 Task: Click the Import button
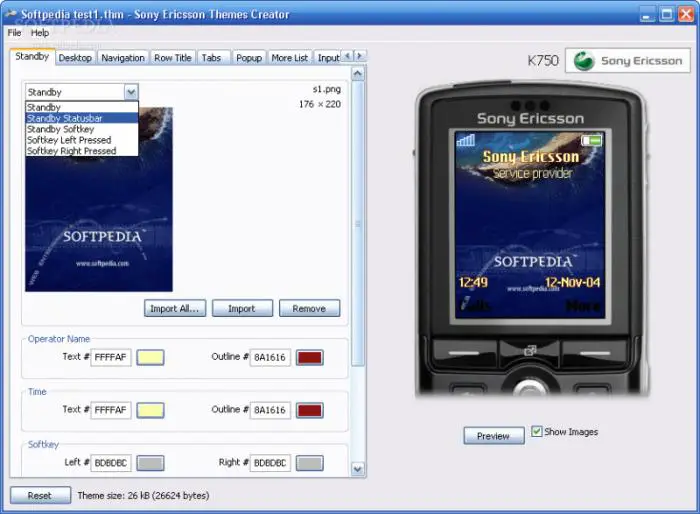pos(242,309)
